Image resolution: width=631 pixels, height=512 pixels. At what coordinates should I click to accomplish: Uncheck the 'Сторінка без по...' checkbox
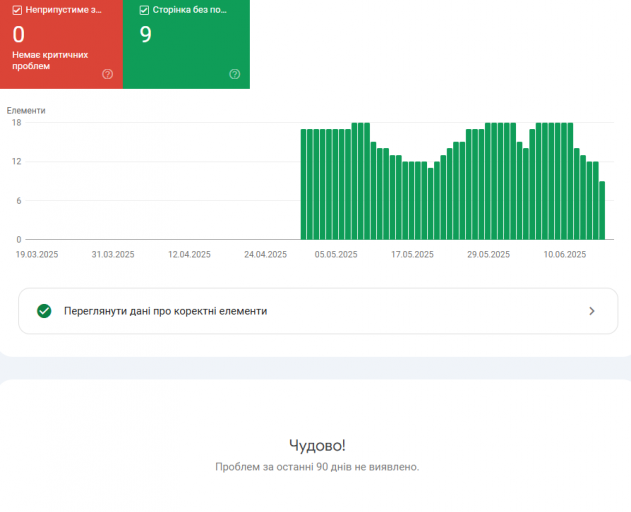(x=144, y=10)
